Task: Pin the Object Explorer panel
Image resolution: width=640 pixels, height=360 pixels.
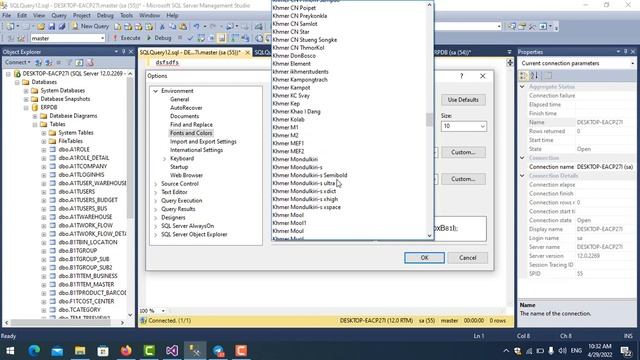Action: click(x=123, y=52)
